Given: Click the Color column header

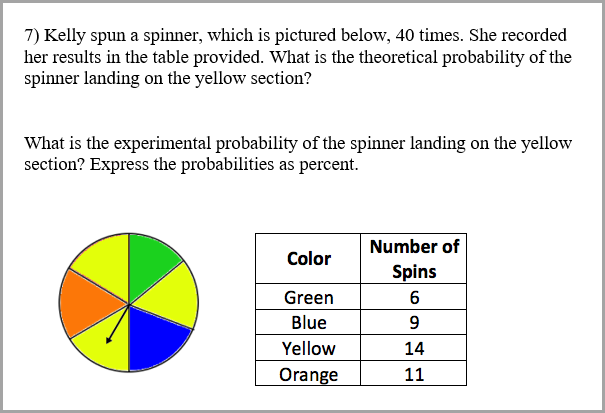Looking at the screenshot, I should pos(308,259).
